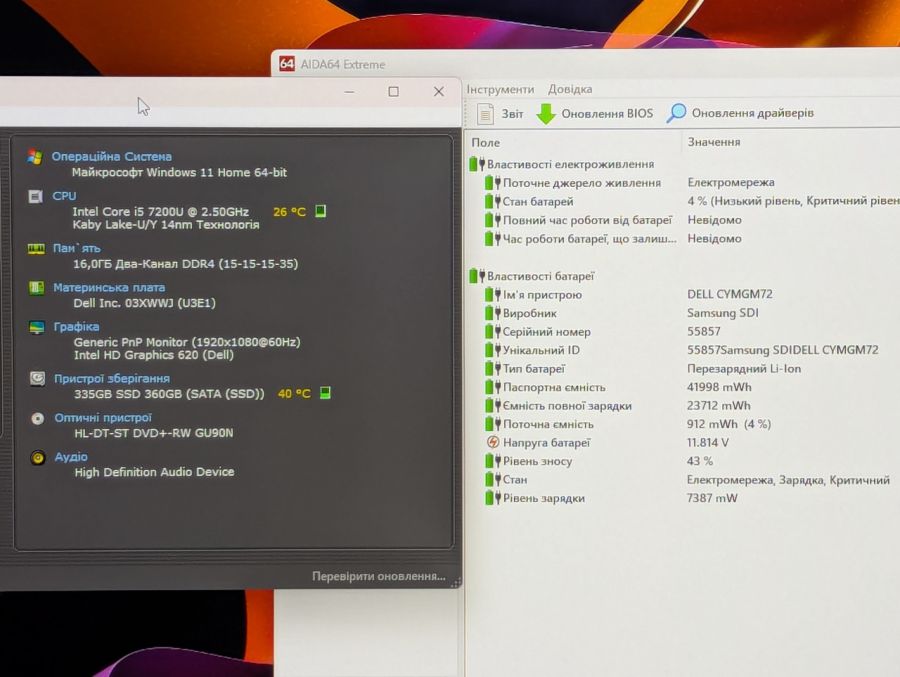Select the Ємність повної зарядки row
This screenshot has width=900, height=677.
pos(683,405)
